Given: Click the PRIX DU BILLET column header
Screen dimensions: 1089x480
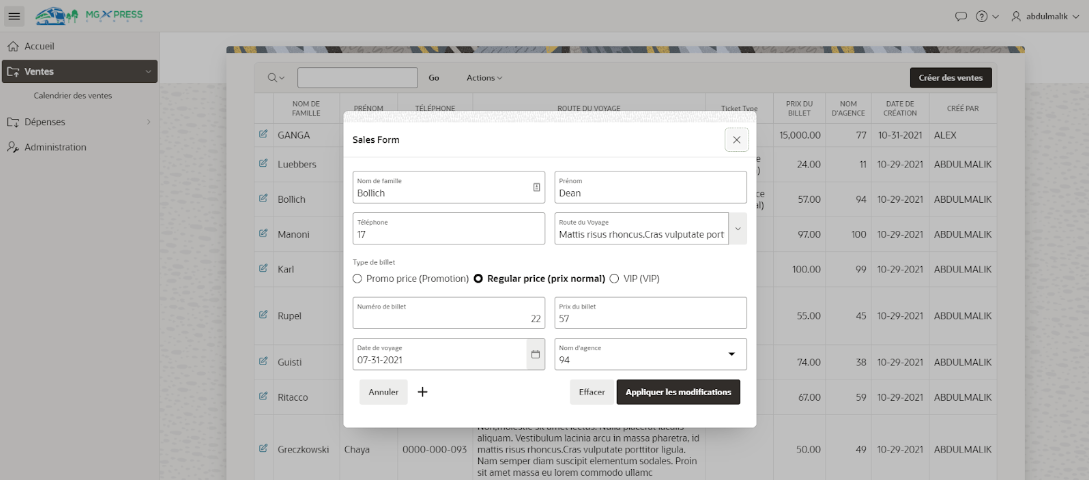Looking at the screenshot, I should tap(799, 108).
